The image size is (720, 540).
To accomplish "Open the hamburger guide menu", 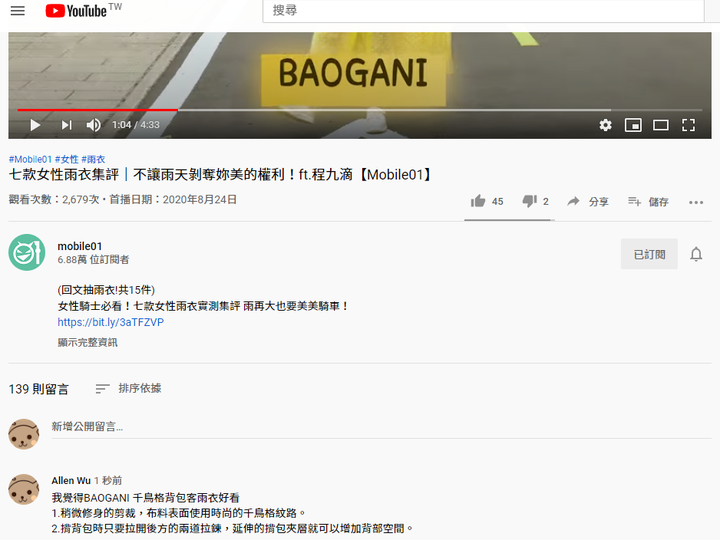I will point(17,11).
